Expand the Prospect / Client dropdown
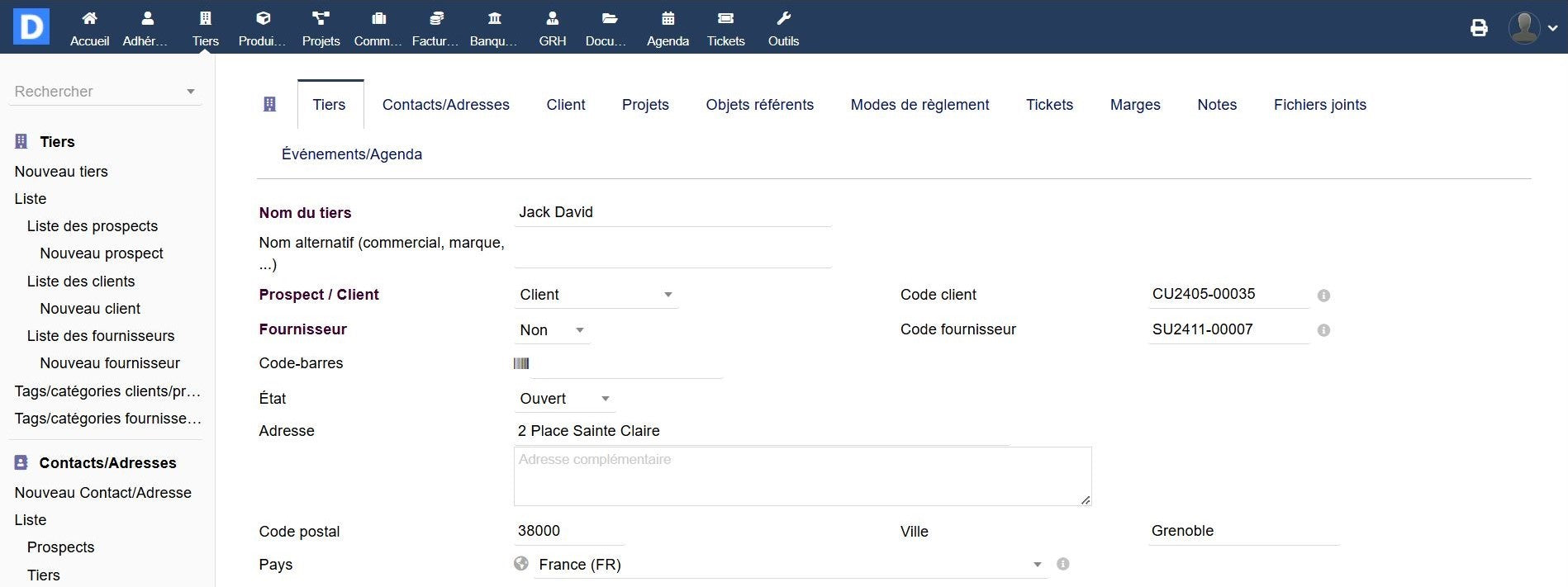 596,295
